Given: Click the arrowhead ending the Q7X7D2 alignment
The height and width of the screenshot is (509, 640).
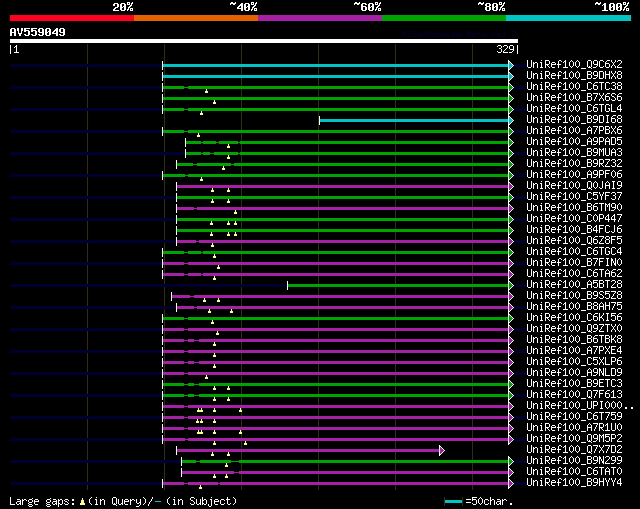Looking at the screenshot, I should click(x=442, y=451).
